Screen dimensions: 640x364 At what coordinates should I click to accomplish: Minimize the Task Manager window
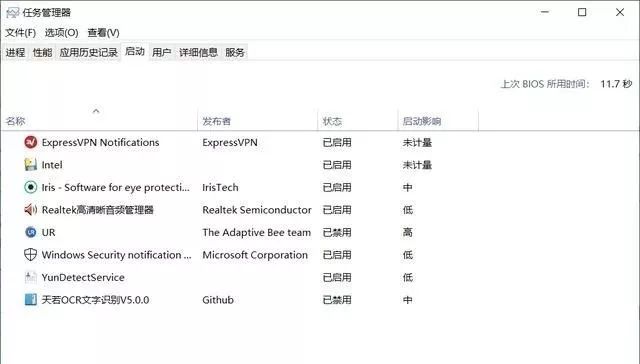coord(545,12)
